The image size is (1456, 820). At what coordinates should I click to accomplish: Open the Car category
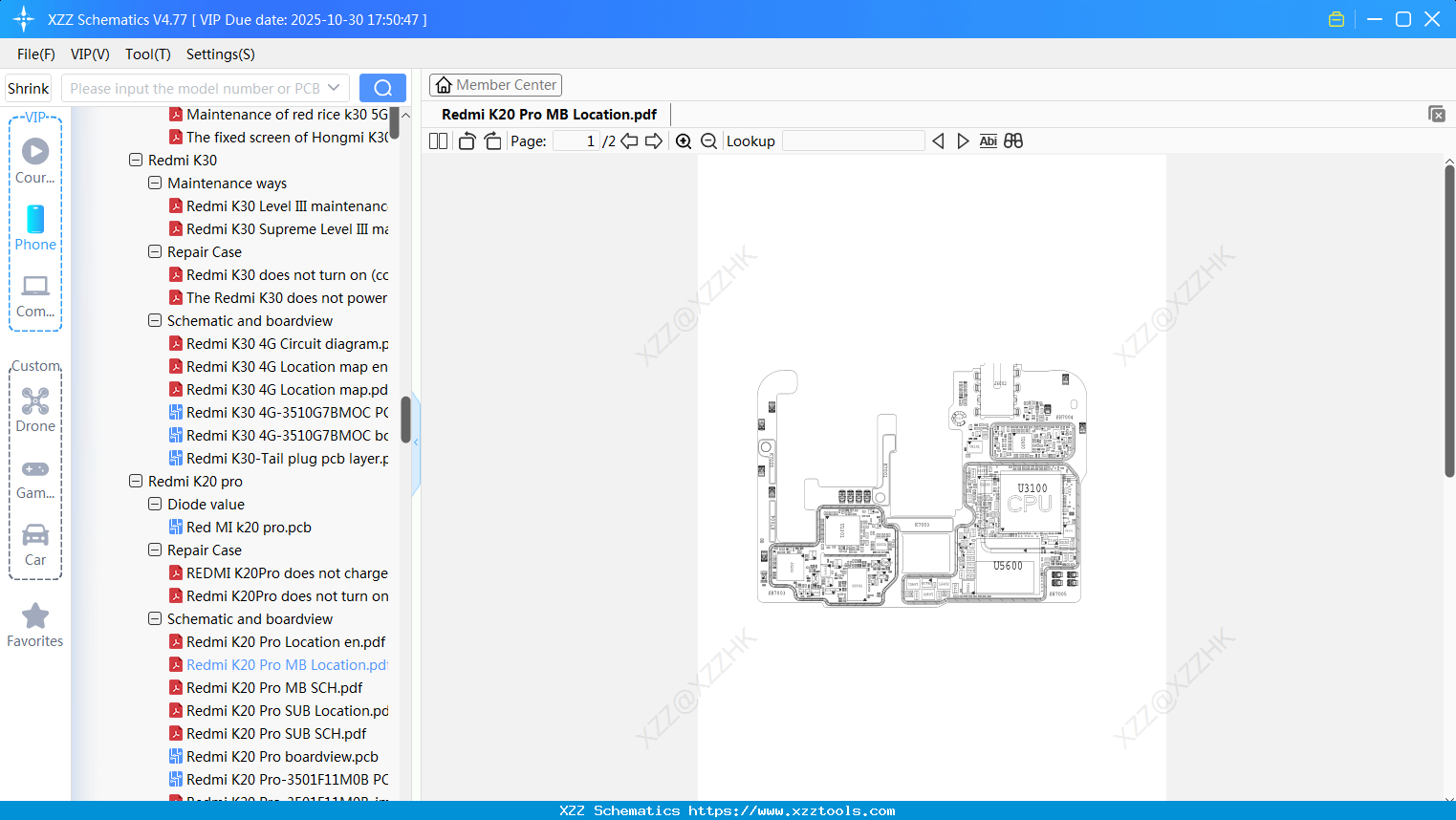35,545
